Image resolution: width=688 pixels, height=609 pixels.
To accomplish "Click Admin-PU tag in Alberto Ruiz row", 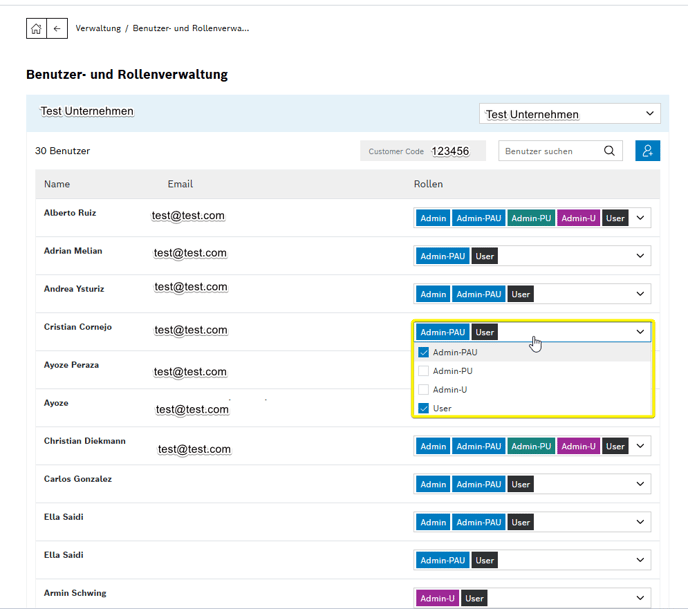I will (530, 218).
